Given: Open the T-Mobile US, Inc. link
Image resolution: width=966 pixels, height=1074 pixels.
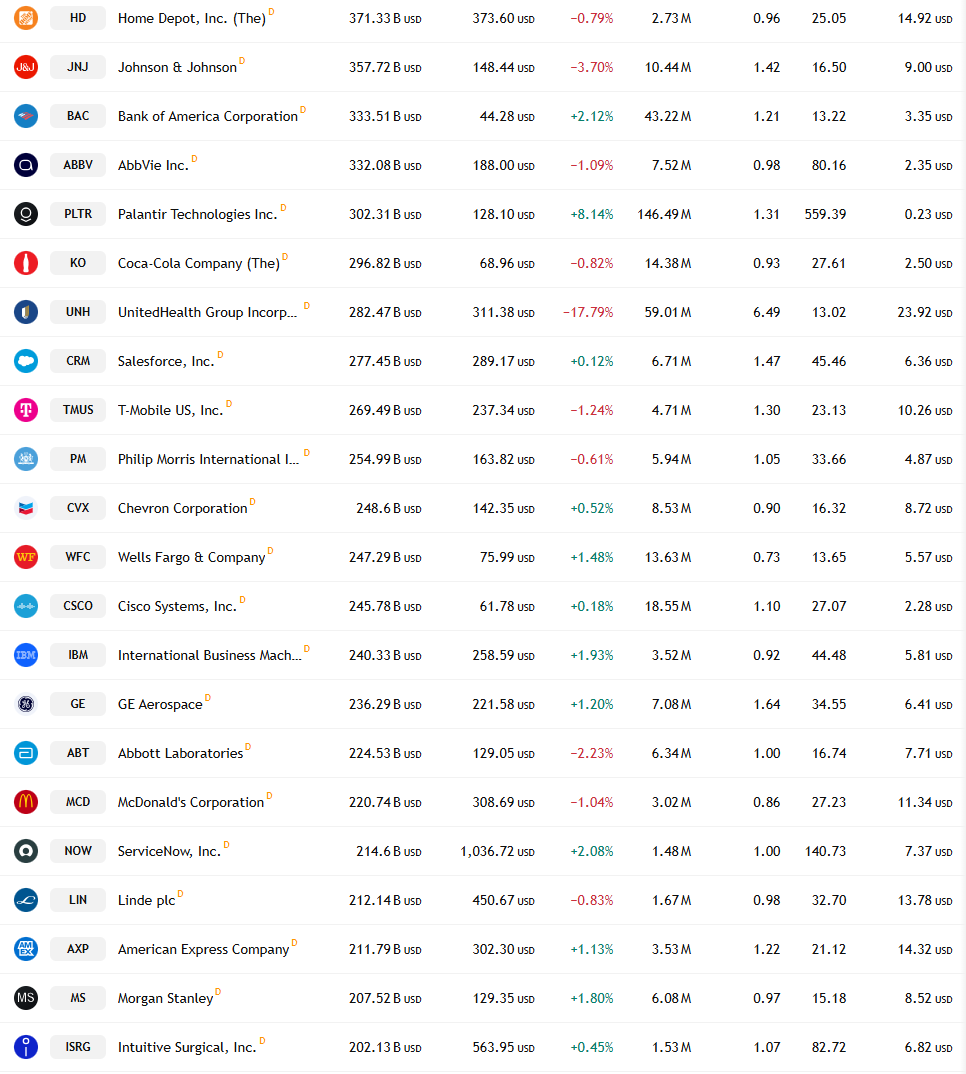Looking at the screenshot, I should coord(171,410).
